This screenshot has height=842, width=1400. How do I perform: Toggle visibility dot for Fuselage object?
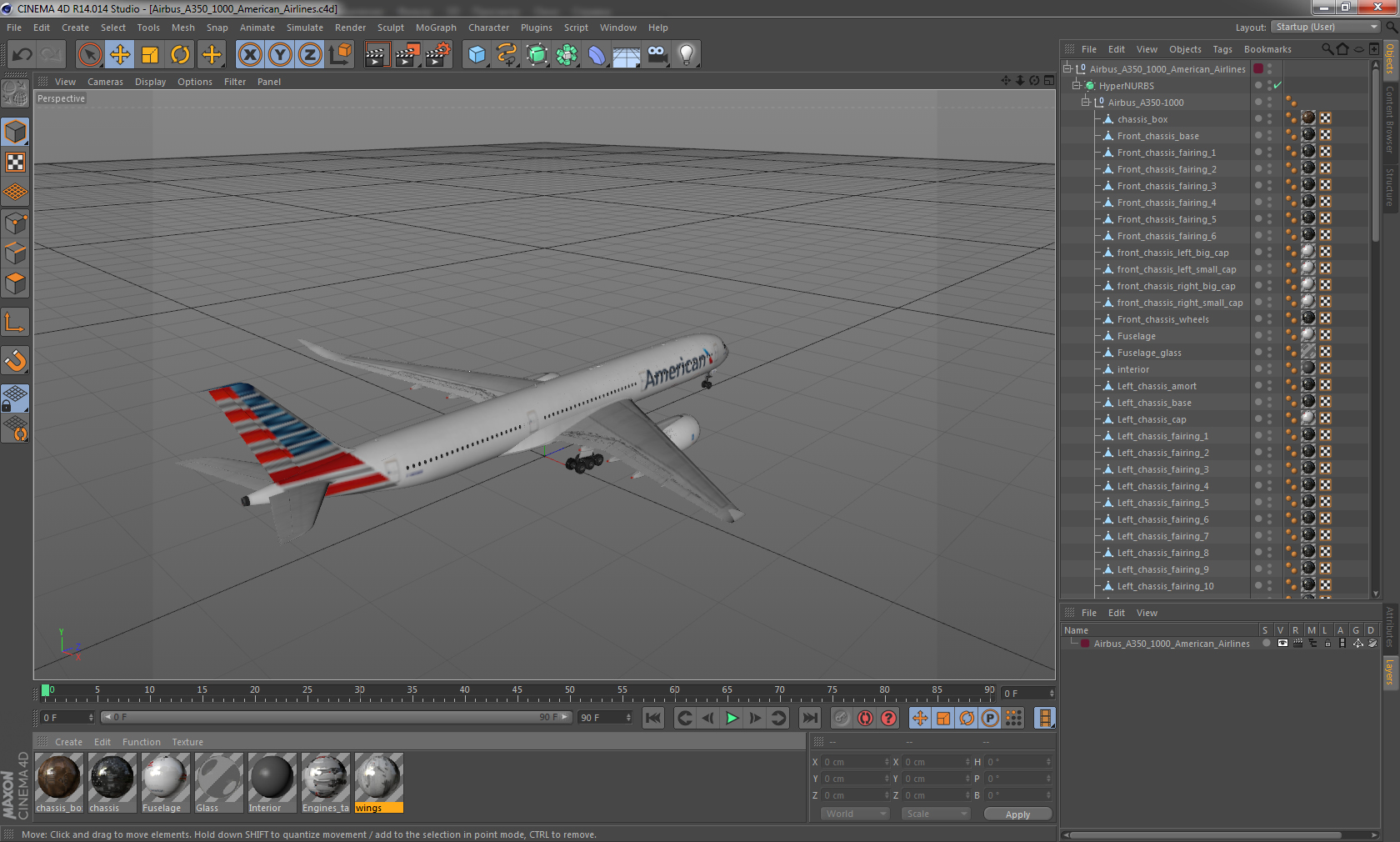click(x=1258, y=334)
